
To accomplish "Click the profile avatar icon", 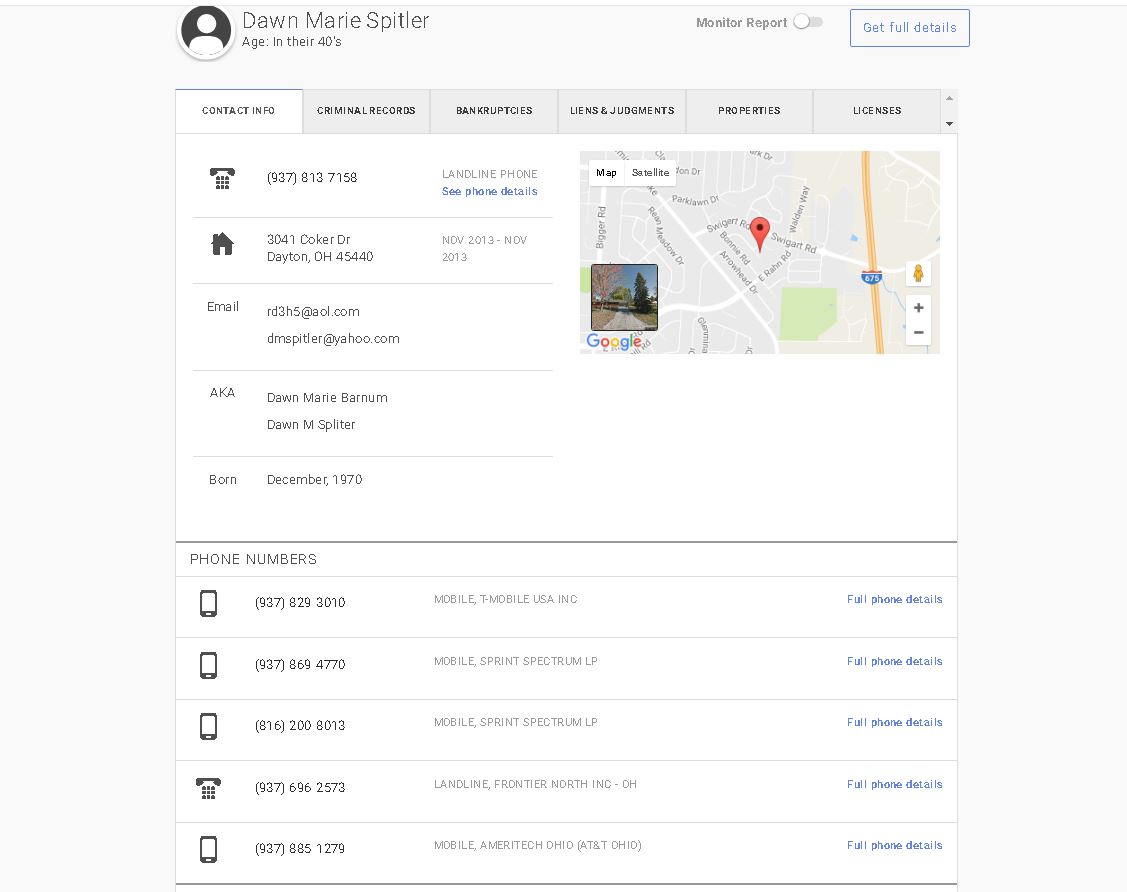I will point(206,31).
